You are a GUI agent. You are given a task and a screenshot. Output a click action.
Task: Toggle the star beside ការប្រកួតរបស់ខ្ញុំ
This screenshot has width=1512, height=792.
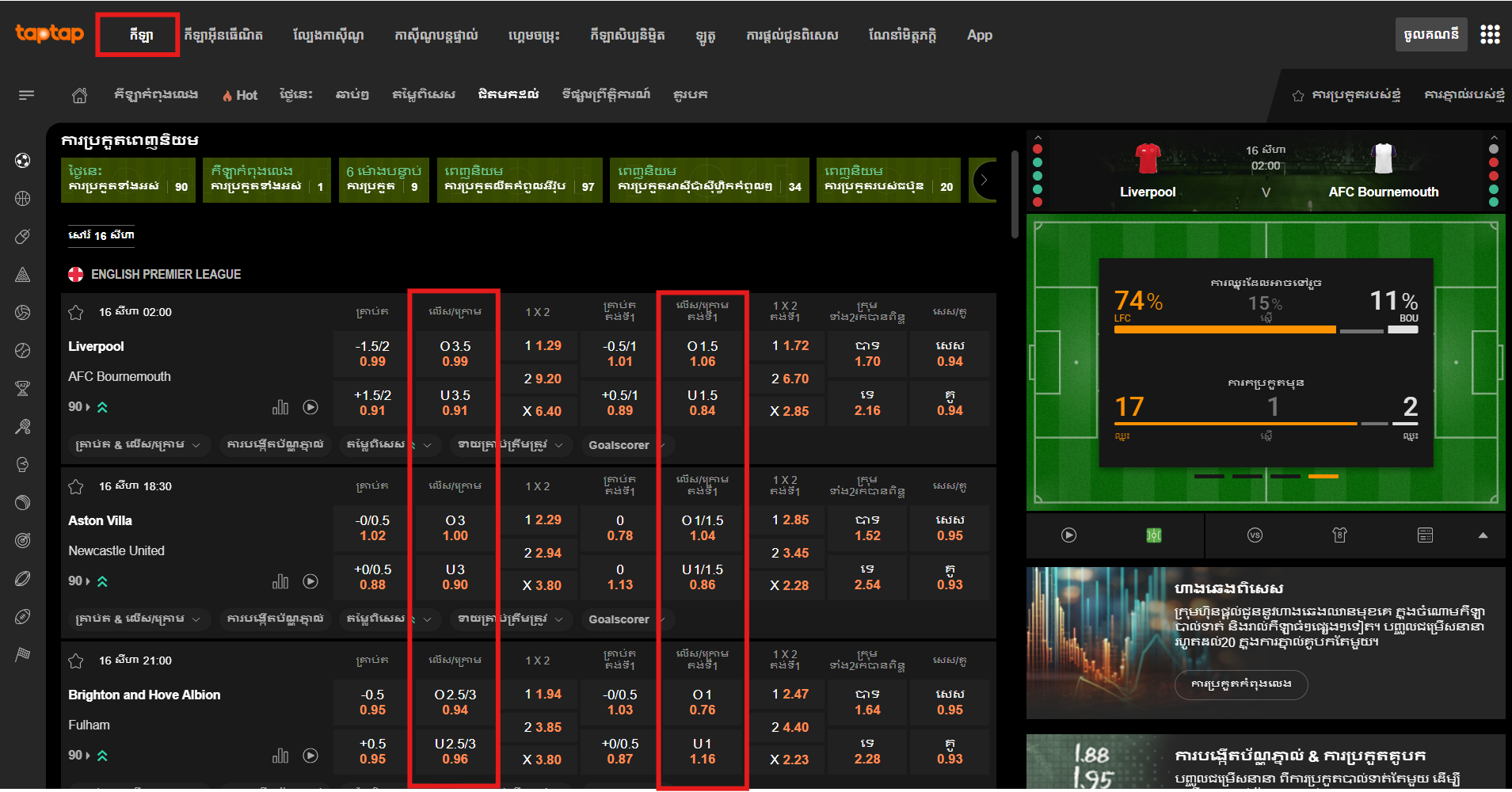pos(1297,96)
